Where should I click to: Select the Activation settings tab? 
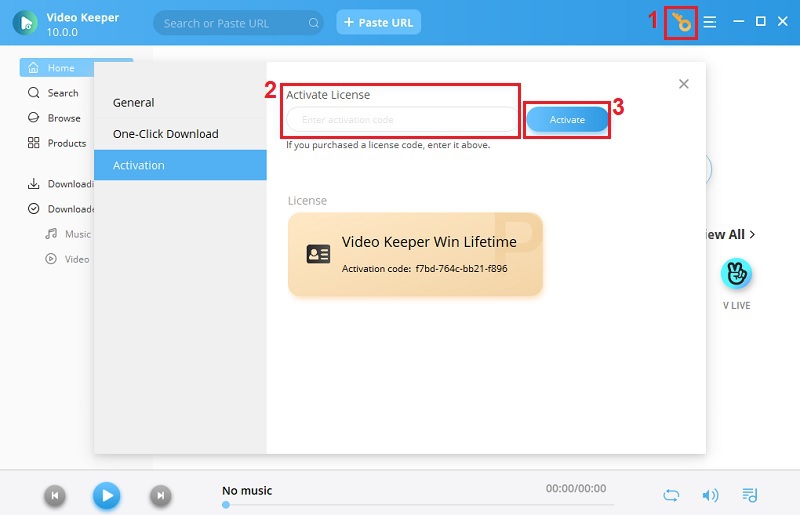click(180, 165)
